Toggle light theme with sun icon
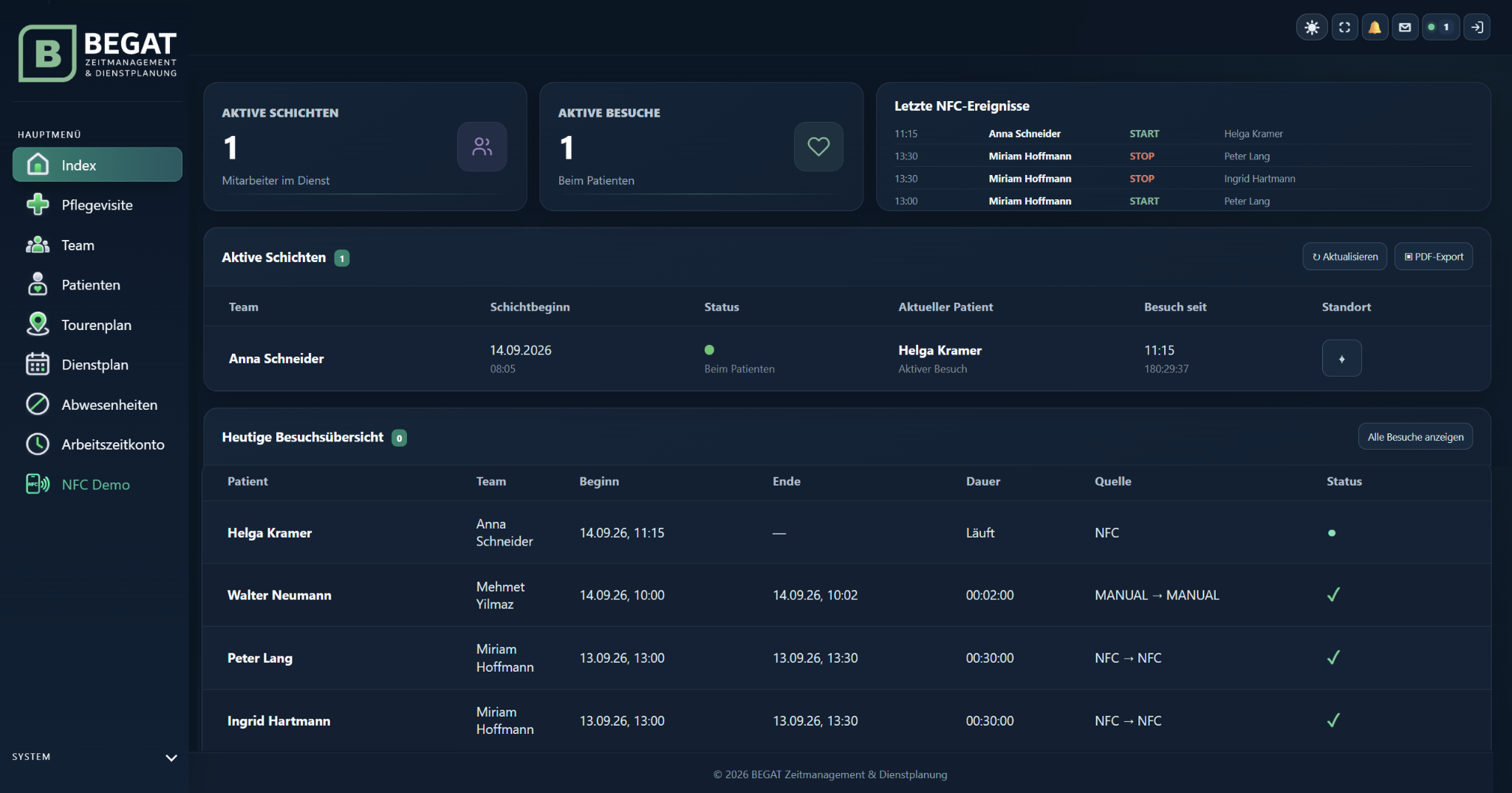Image resolution: width=1512 pixels, height=793 pixels. (x=1312, y=27)
